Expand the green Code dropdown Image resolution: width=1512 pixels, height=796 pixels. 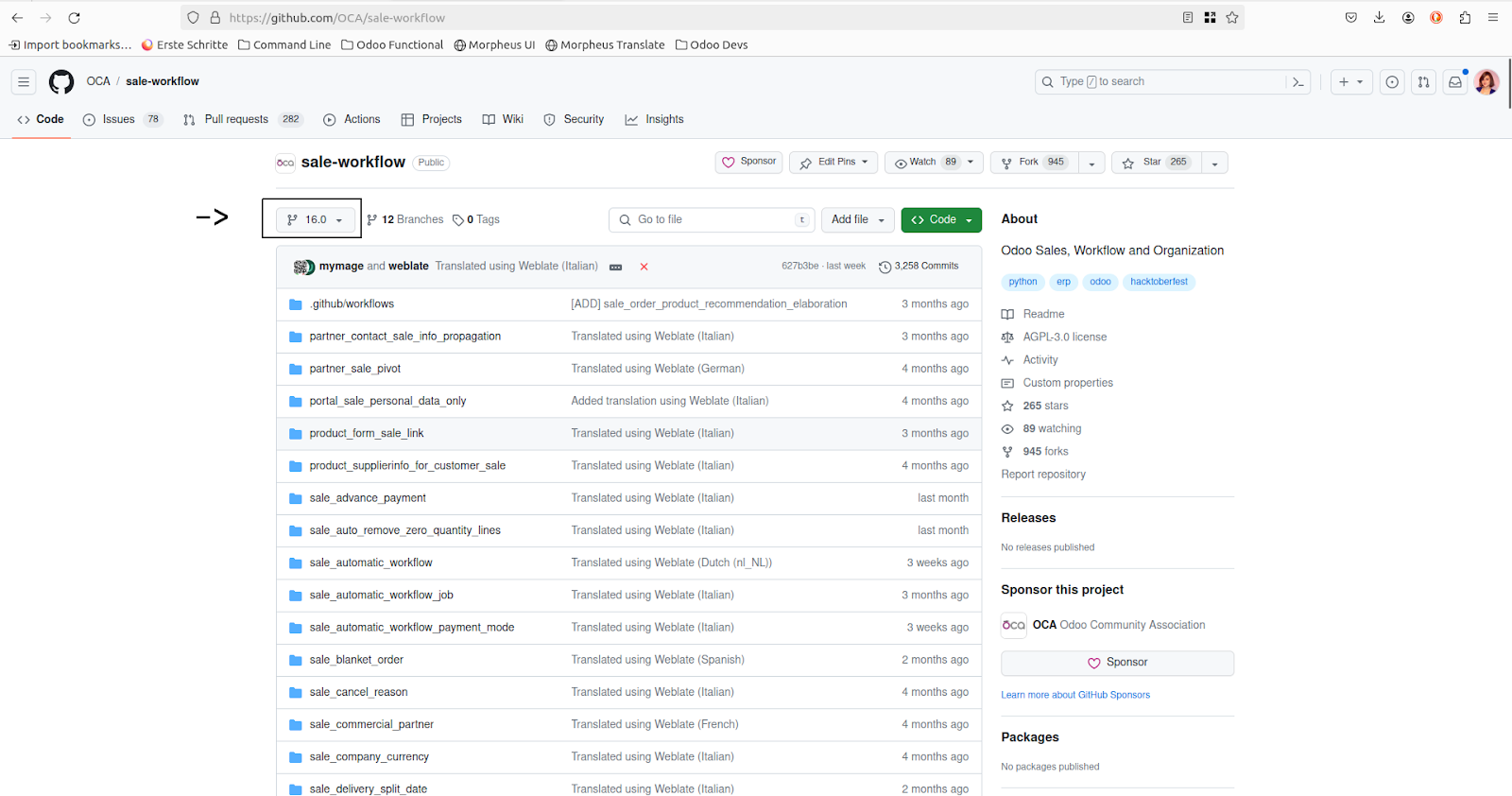pos(941,219)
